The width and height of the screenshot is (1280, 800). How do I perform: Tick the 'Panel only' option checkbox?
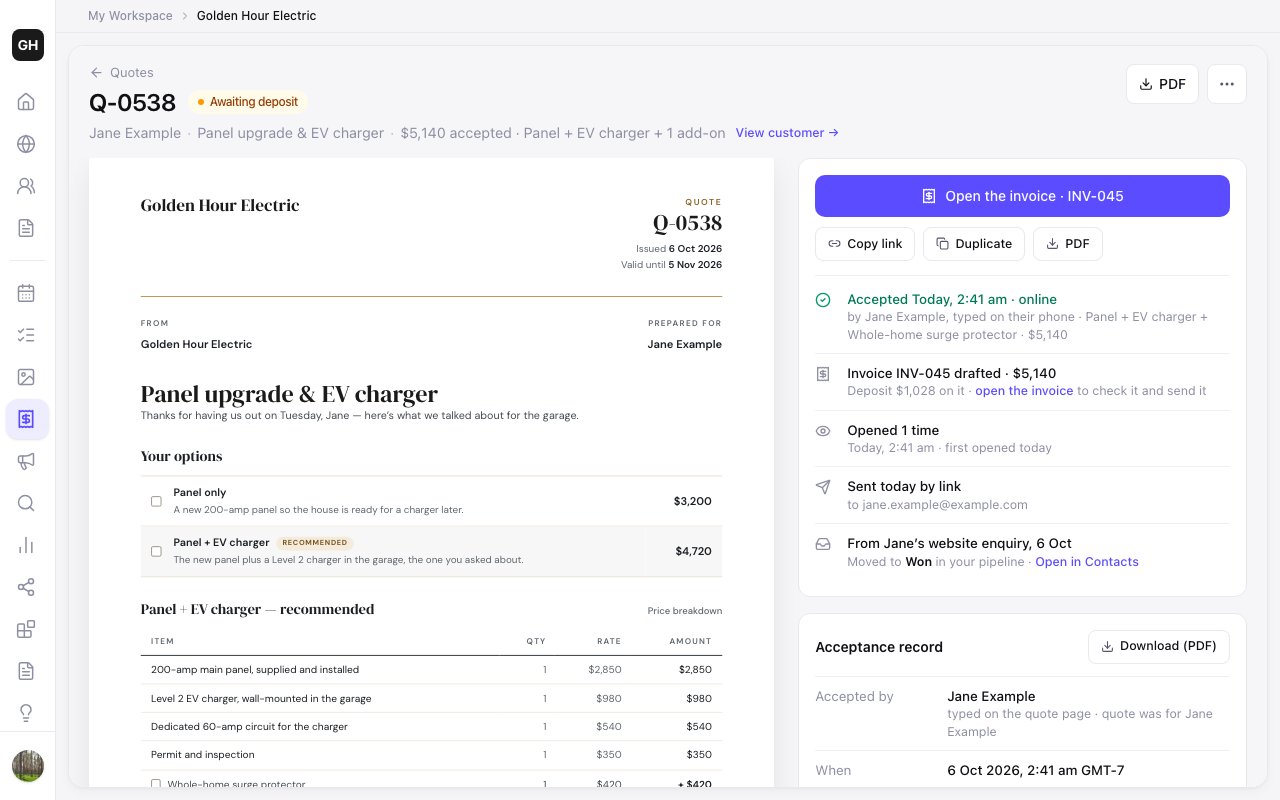tap(156, 501)
